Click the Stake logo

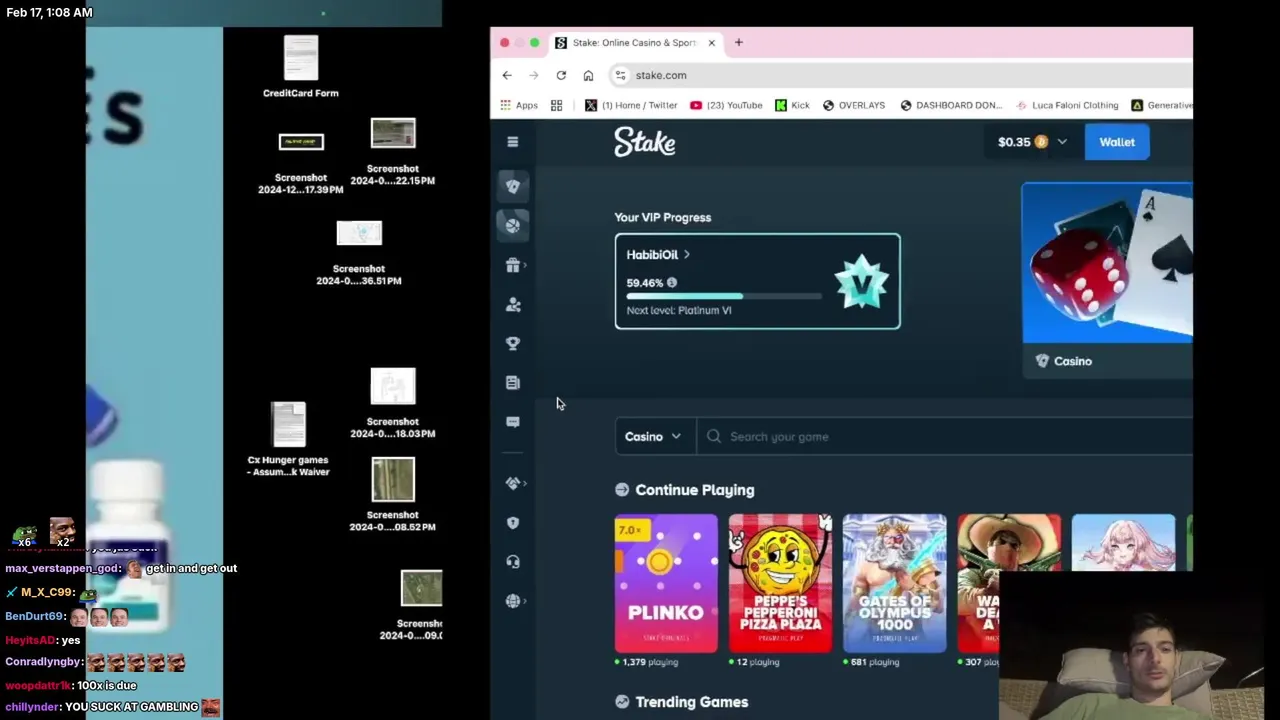pos(645,142)
